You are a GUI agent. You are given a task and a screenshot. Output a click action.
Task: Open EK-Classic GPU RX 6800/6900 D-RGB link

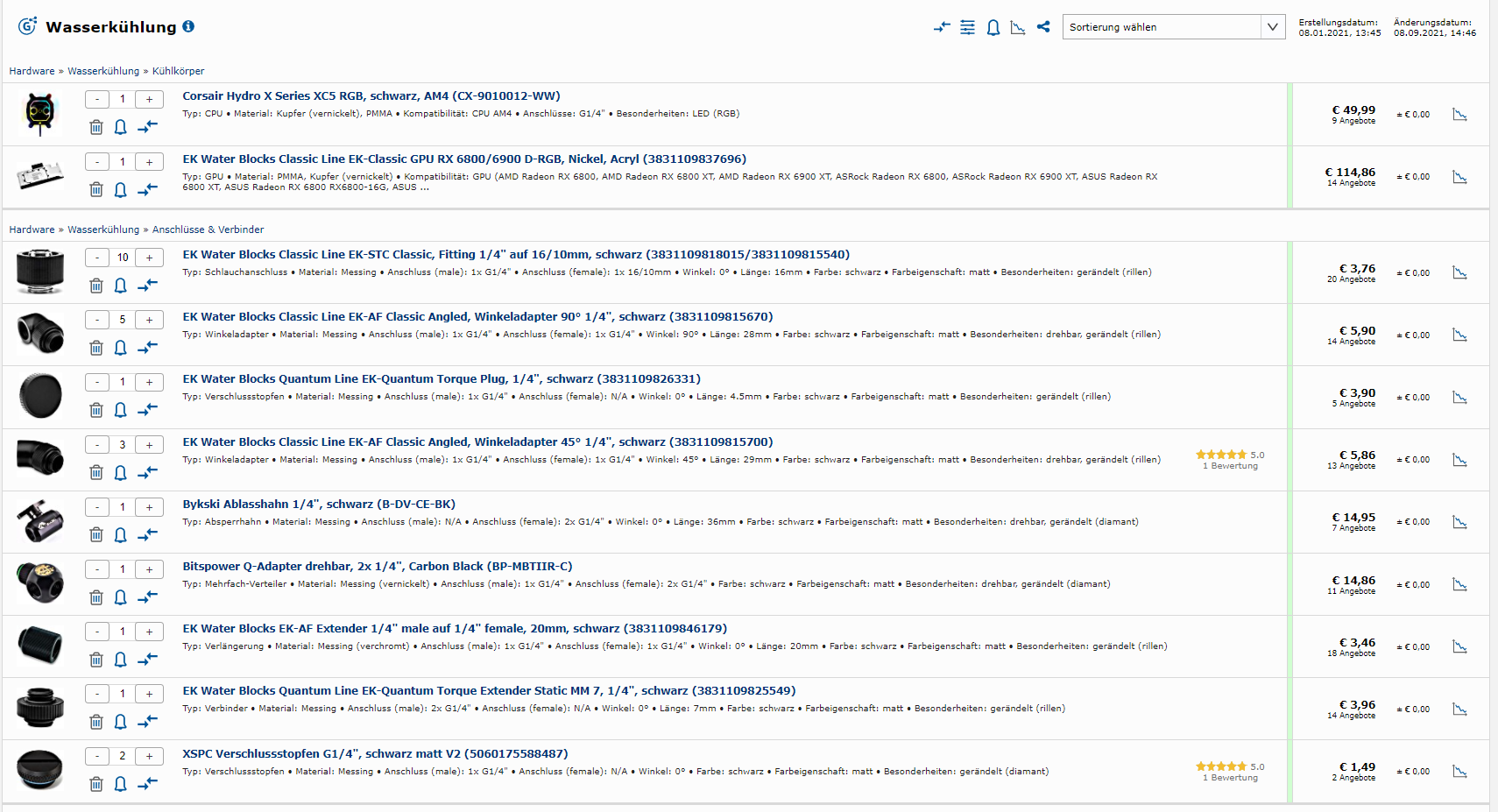click(x=464, y=159)
